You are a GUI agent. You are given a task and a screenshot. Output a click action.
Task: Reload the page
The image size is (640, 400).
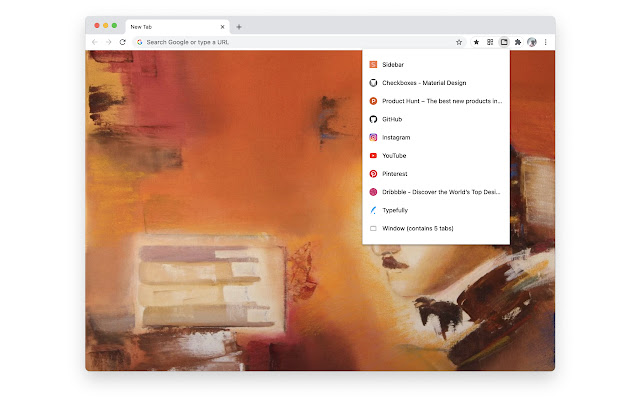pyautogui.click(x=122, y=42)
